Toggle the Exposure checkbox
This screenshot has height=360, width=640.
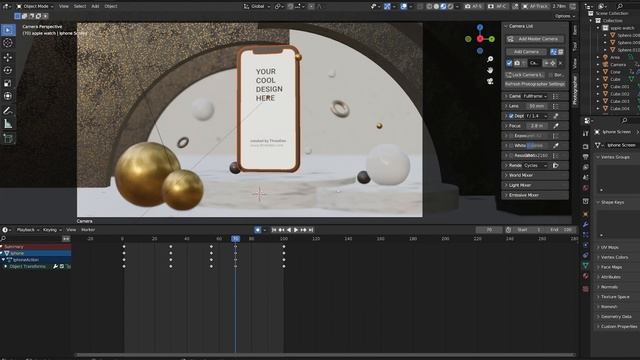coord(511,136)
